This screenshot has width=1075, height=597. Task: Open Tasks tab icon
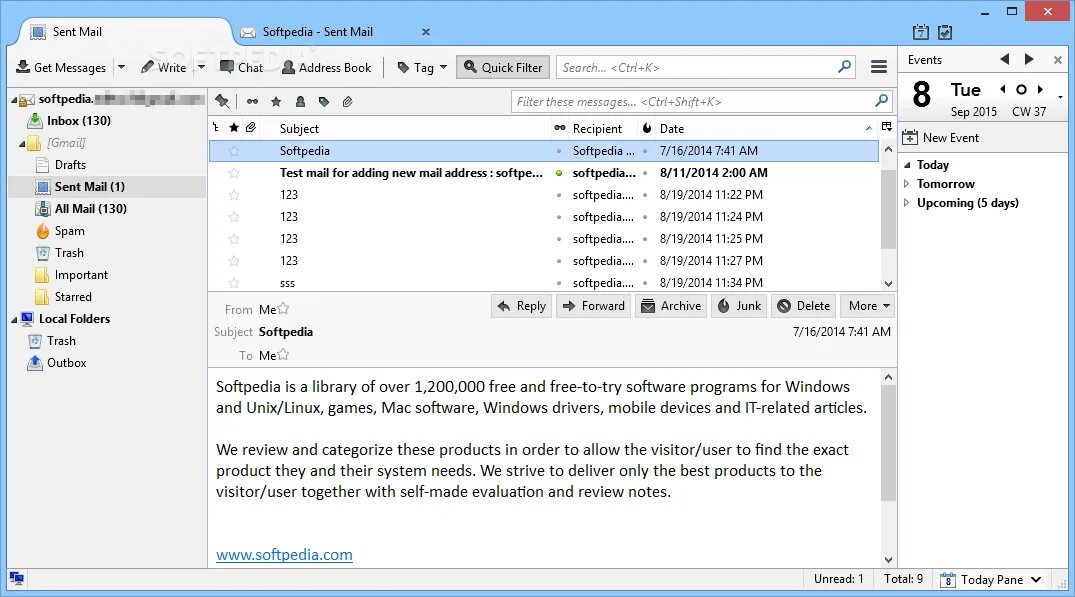[945, 32]
